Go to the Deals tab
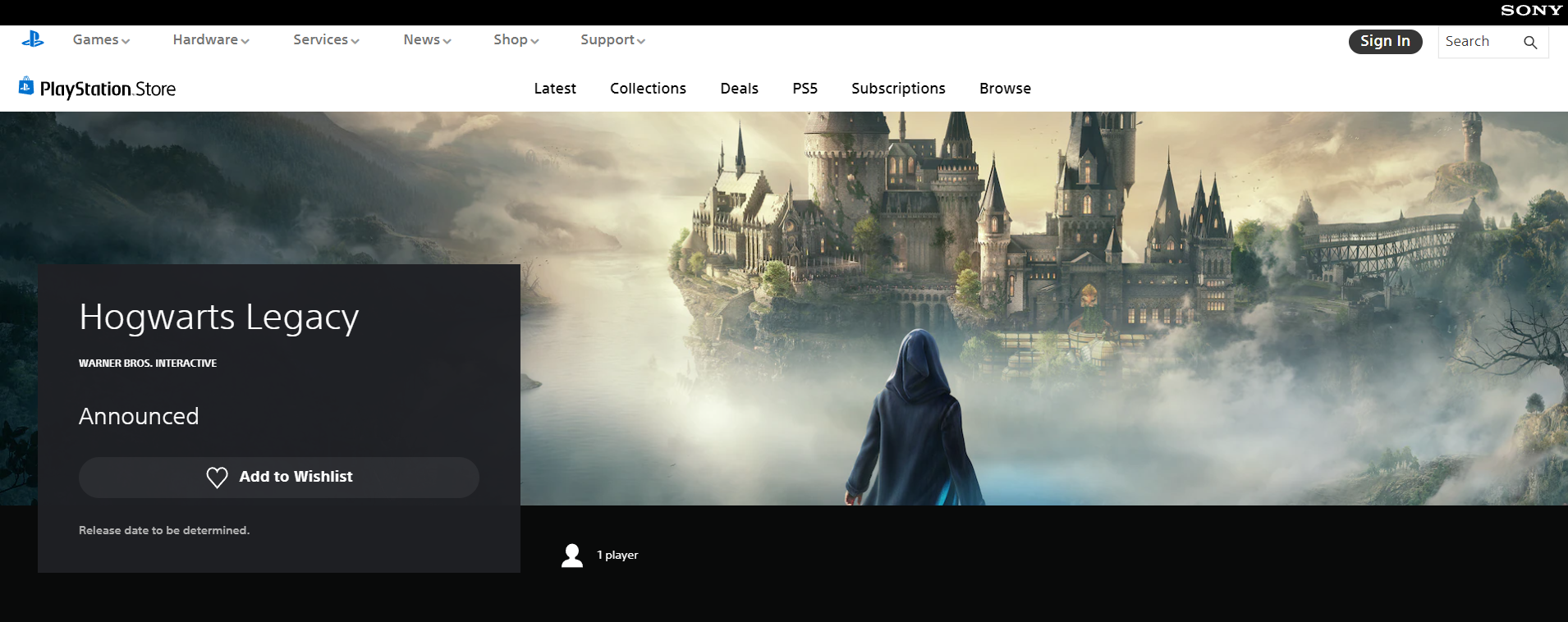Viewport: 1568px width, 622px height. point(739,89)
